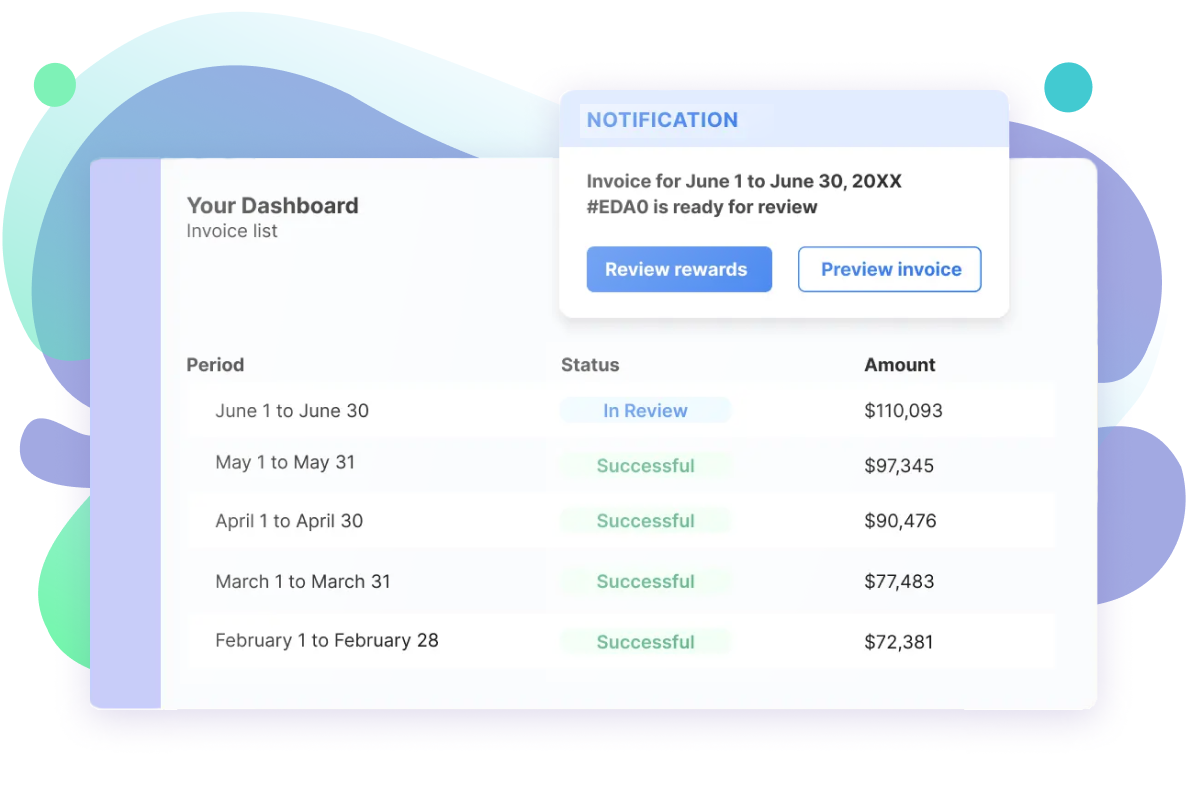Open the Invoice list subtitle
The height and width of the screenshot is (800, 1188).
[232, 231]
